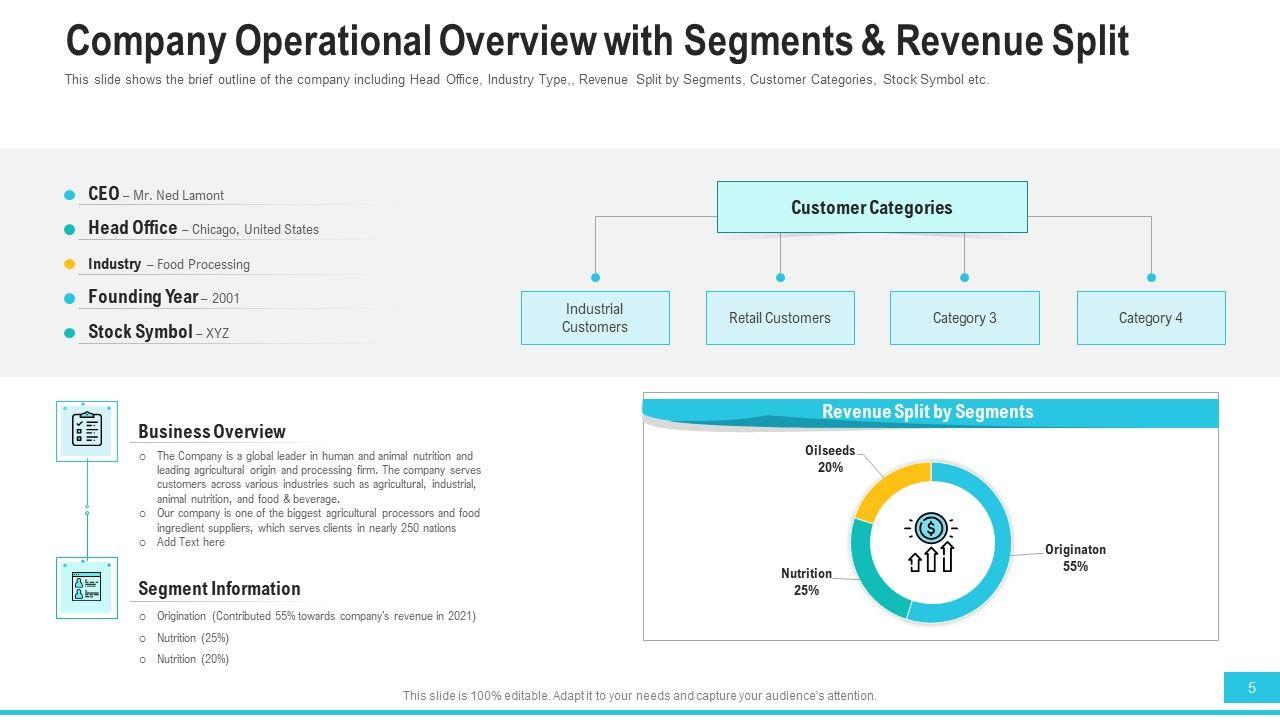Image resolution: width=1280 pixels, height=720 pixels.
Task: Click the connector dot above Category 3
Action: (x=964, y=277)
